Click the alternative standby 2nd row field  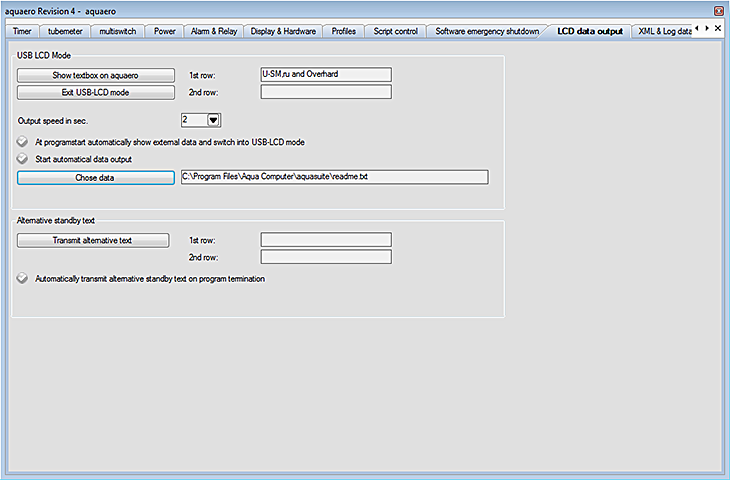tap(325, 257)
